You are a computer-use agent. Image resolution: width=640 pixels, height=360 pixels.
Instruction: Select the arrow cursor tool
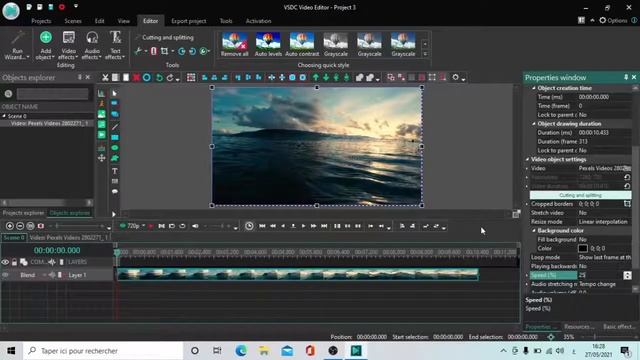click(x=115, y=93)
